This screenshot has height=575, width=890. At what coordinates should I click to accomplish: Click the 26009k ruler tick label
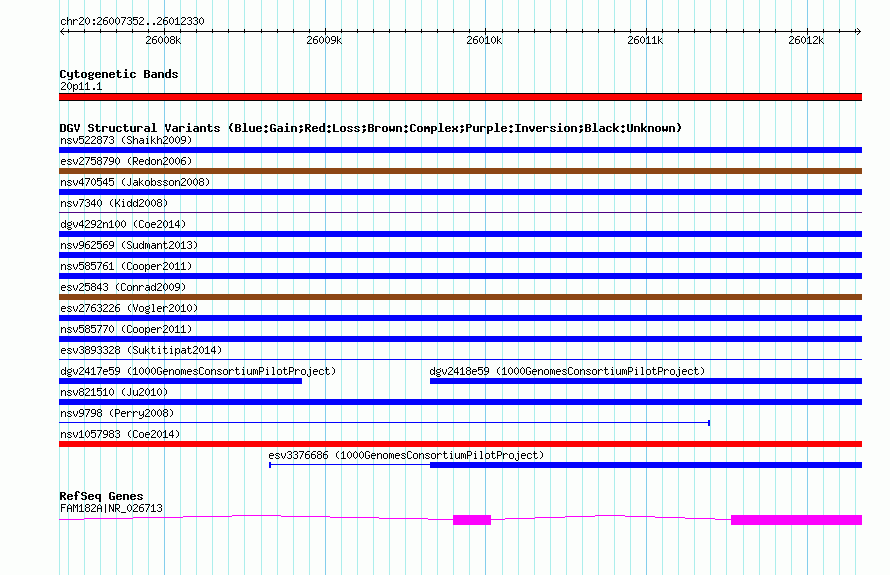tap(324, 40)
